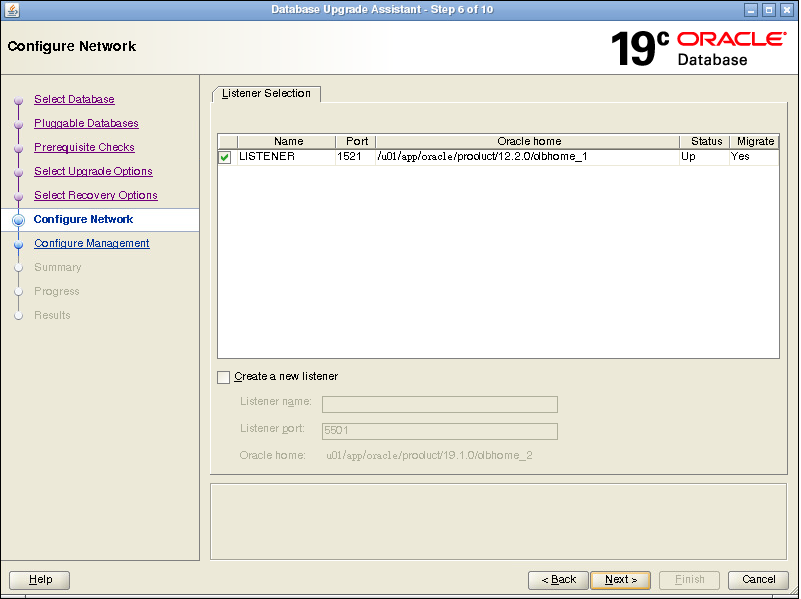Screen dimensions: 801x599
Task: Go to Select Database step
Action: click(74, 99)
